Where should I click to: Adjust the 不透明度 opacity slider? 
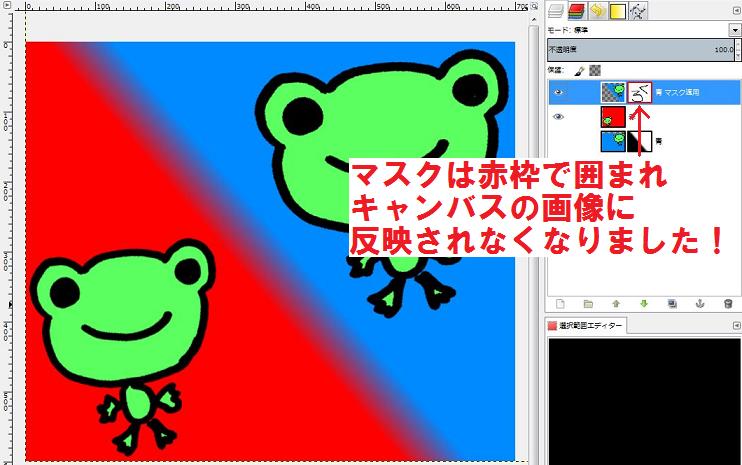click(x=641, y=50)
